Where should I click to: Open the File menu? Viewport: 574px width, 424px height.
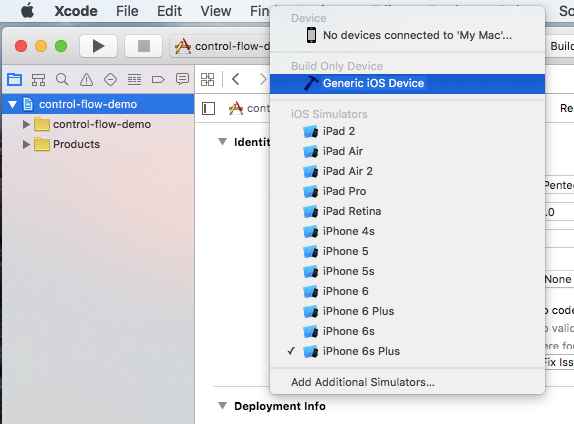click(x=127, y=11)
